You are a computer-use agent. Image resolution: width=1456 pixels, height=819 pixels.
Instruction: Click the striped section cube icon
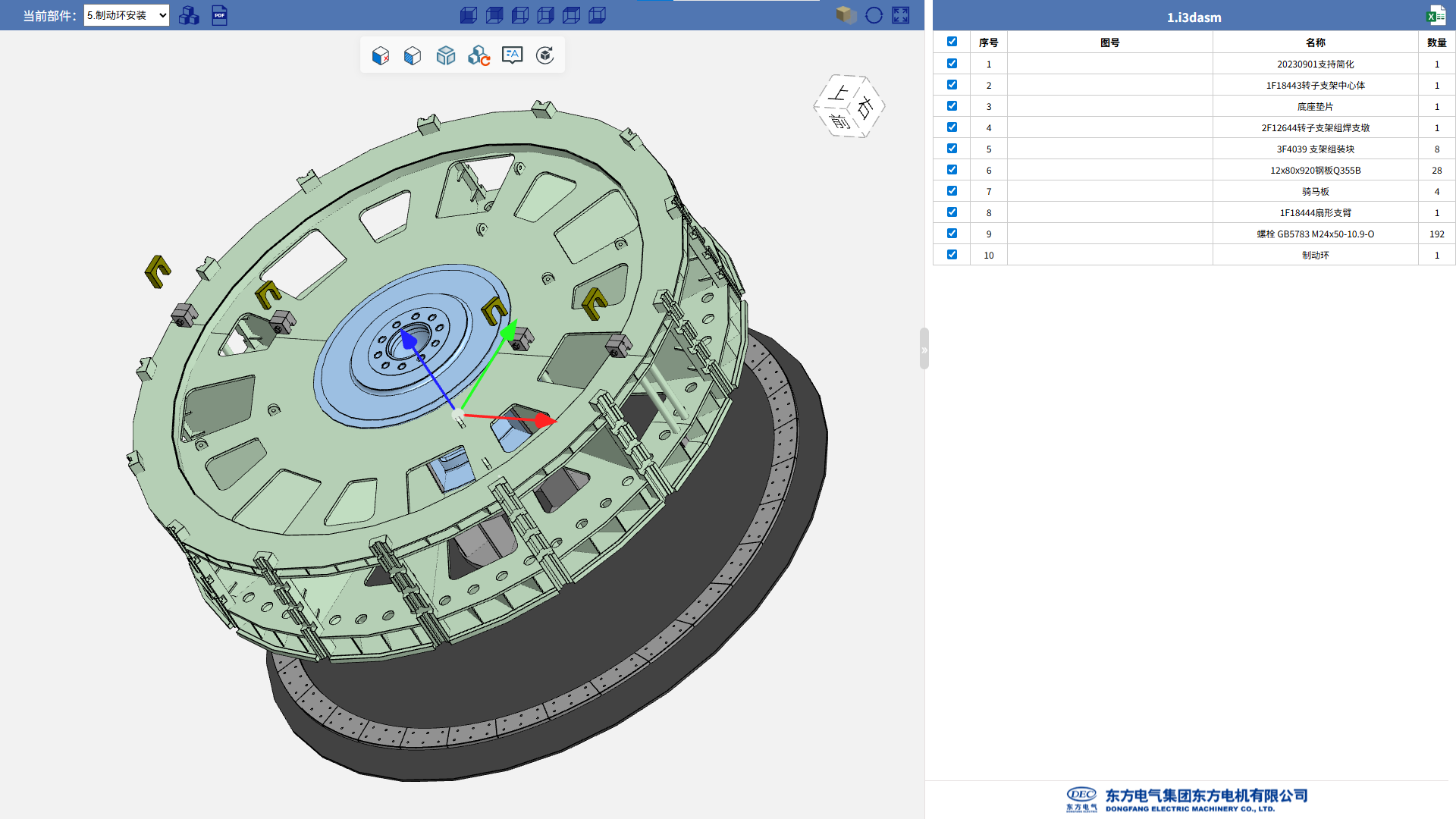coord(413,55)
